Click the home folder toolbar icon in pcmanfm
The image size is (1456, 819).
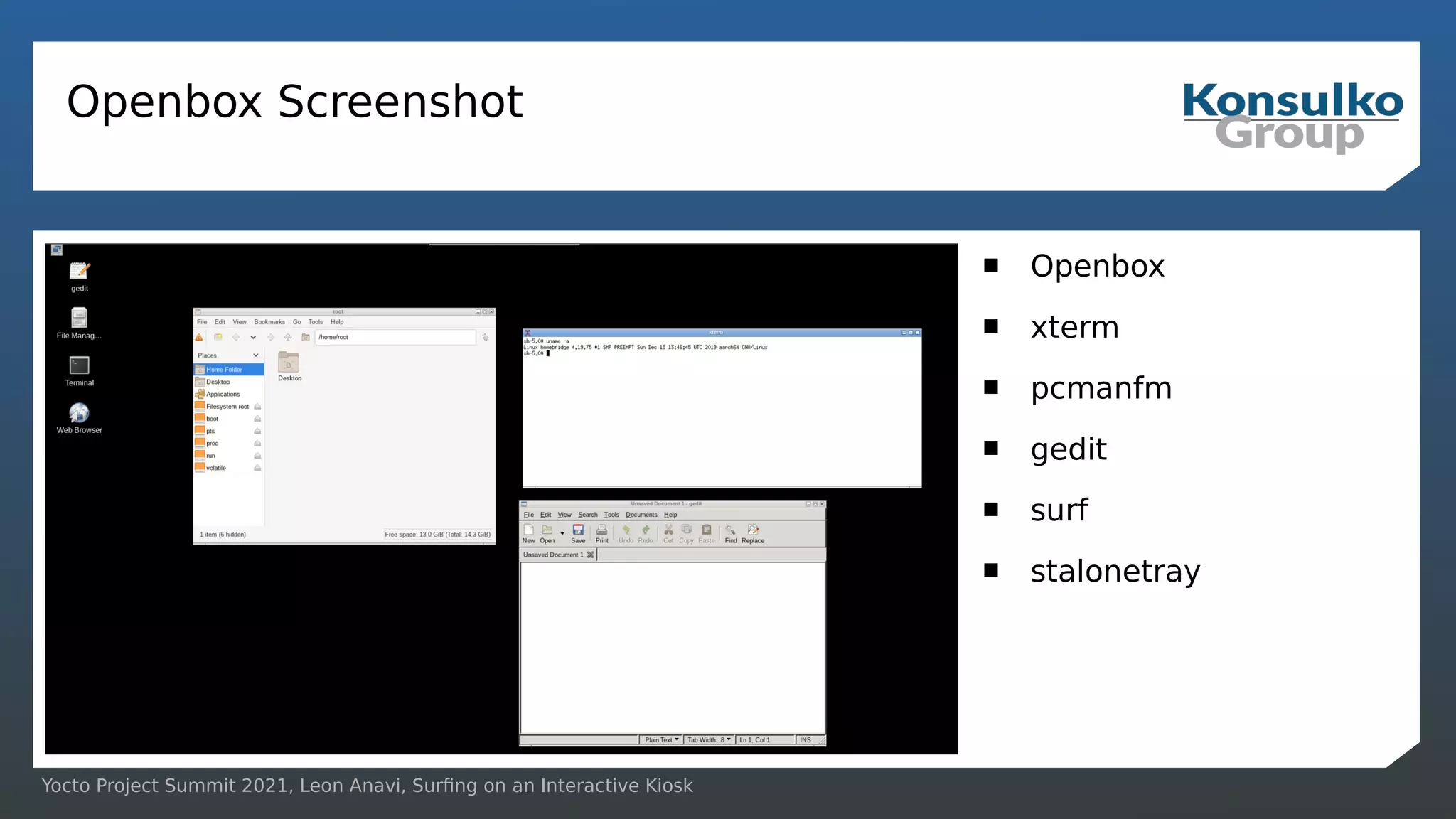(x=306, y=338)
